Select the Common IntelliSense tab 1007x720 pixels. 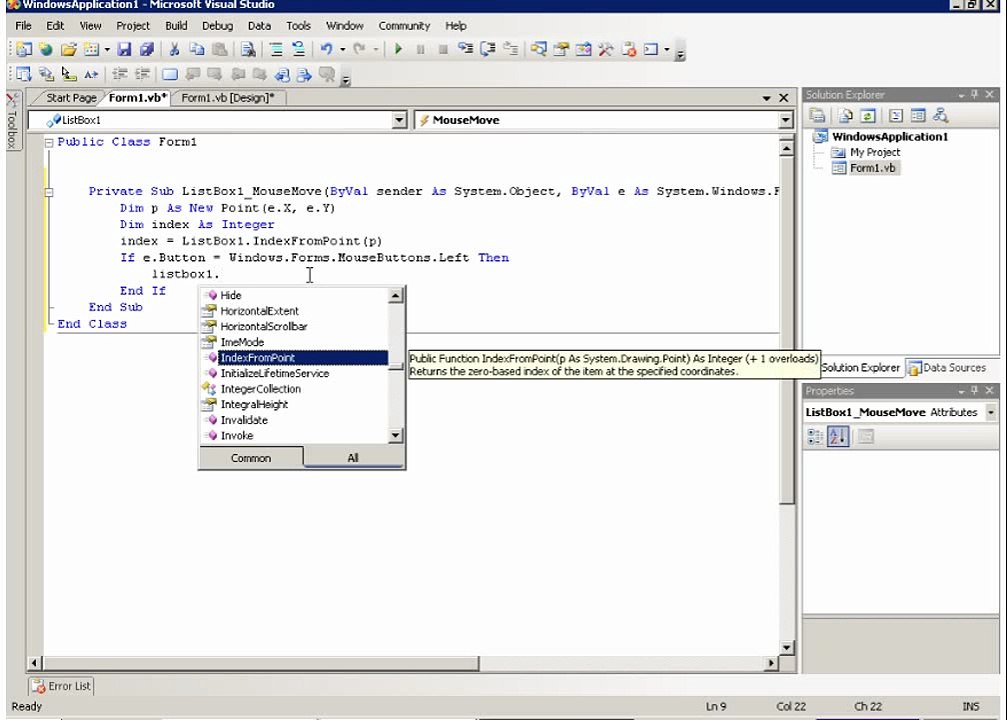point(250,458)
